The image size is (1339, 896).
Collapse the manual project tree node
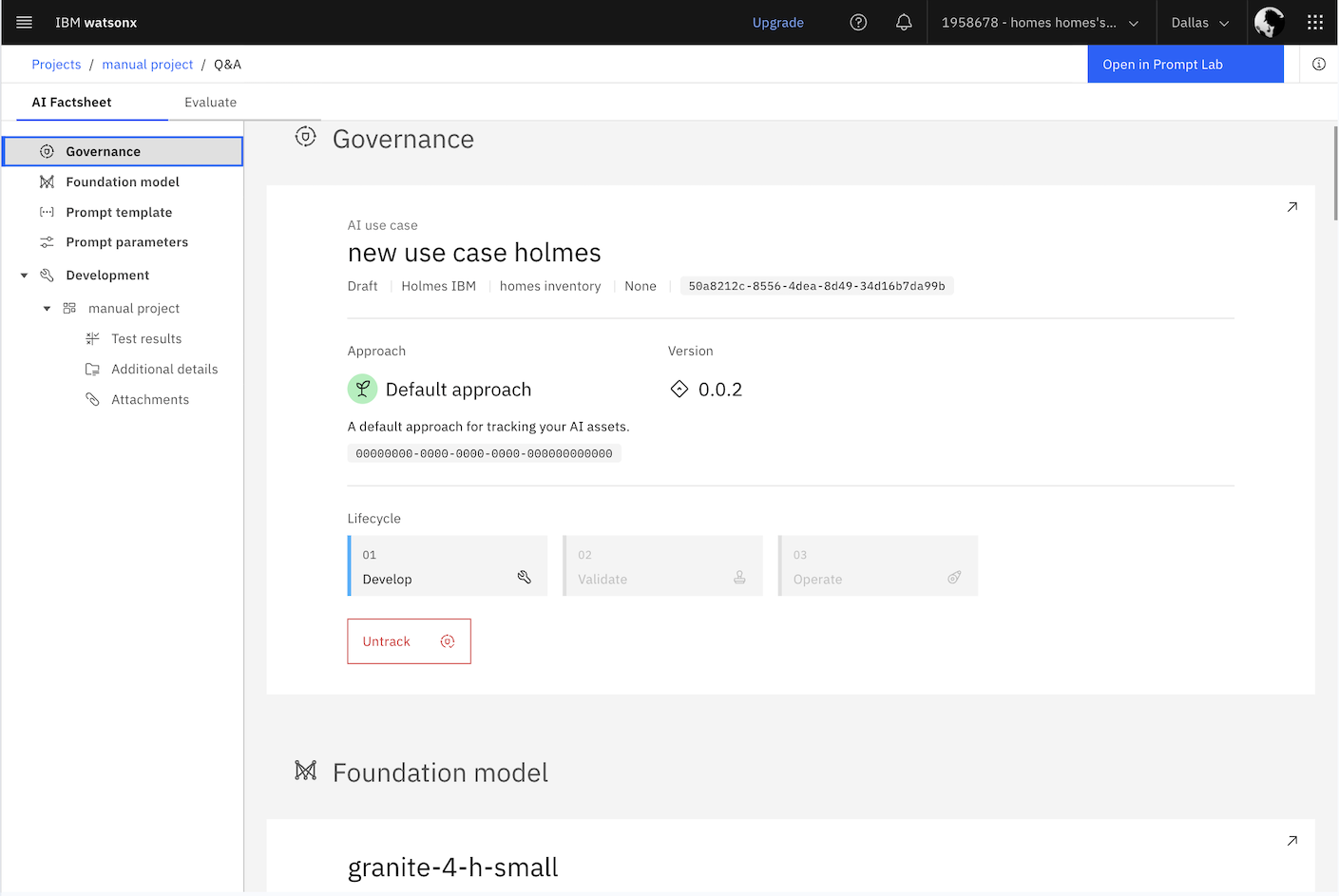click(x=47, y=309)
